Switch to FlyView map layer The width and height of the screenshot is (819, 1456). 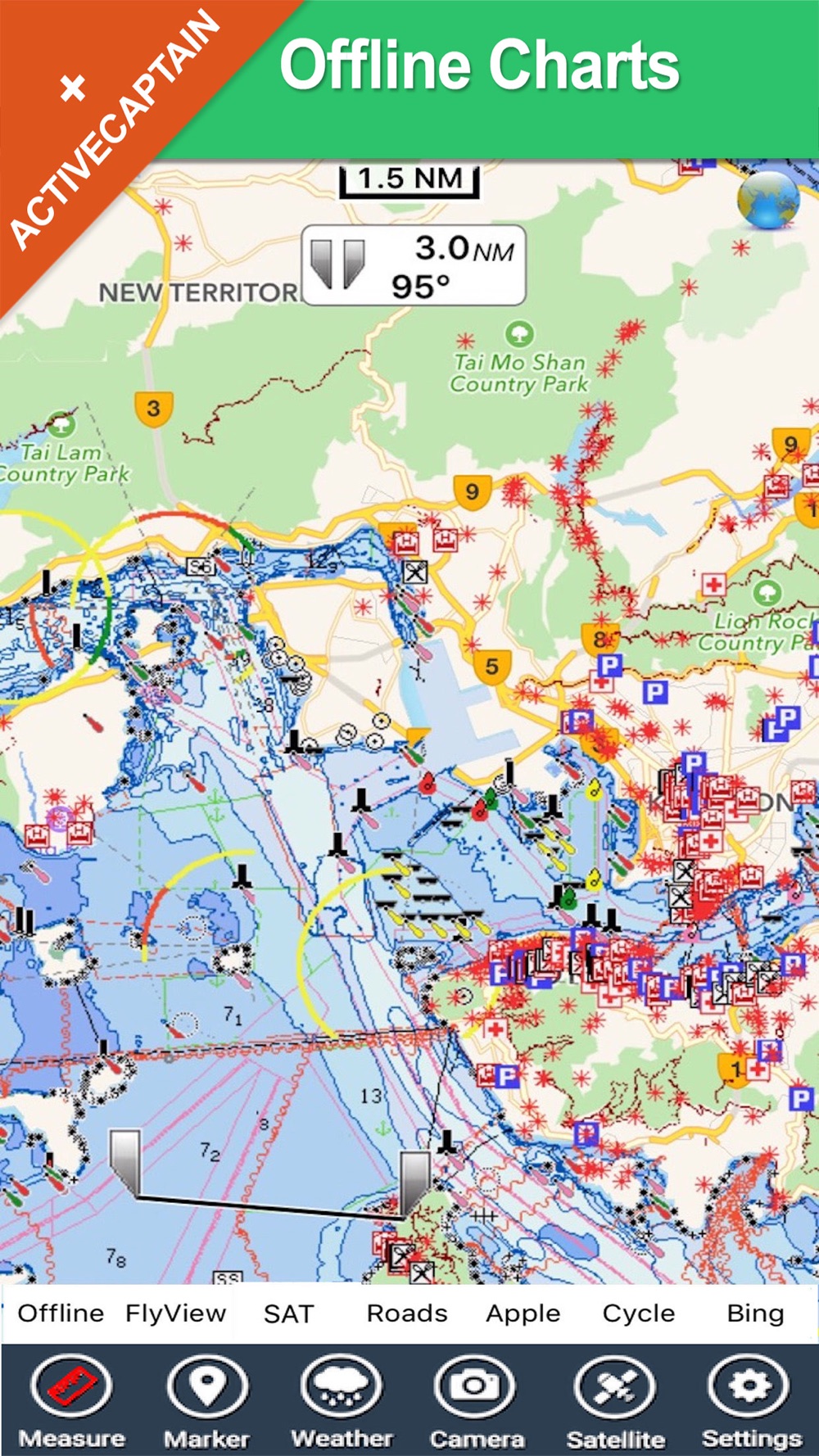tap(175, 1314)
